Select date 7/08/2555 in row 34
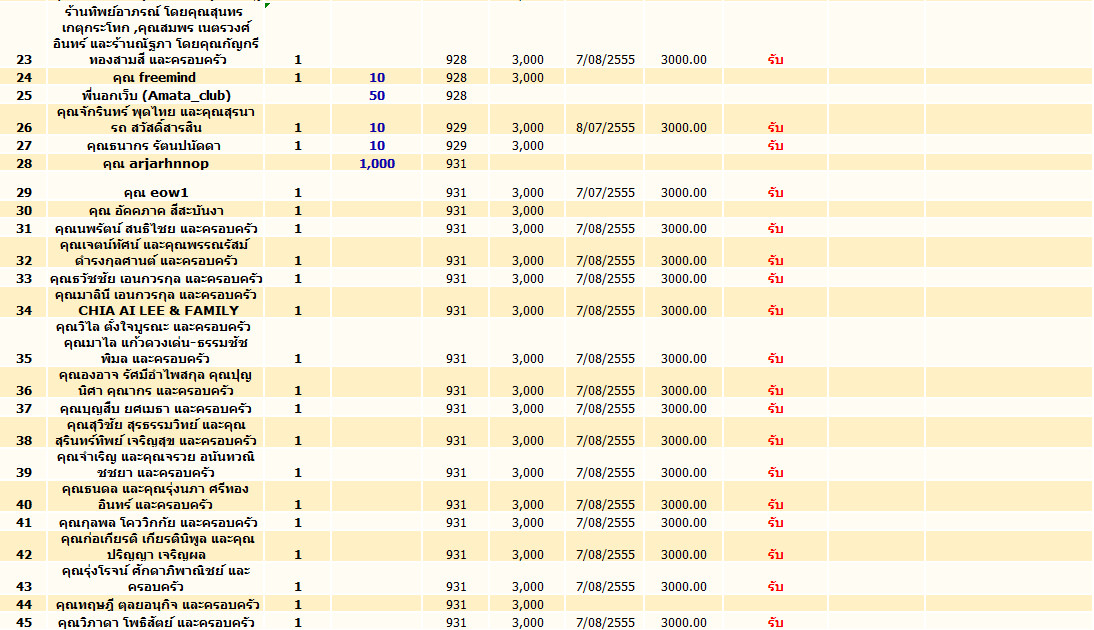The width and height of the screenshot is (1094, 630). point(606,311)
